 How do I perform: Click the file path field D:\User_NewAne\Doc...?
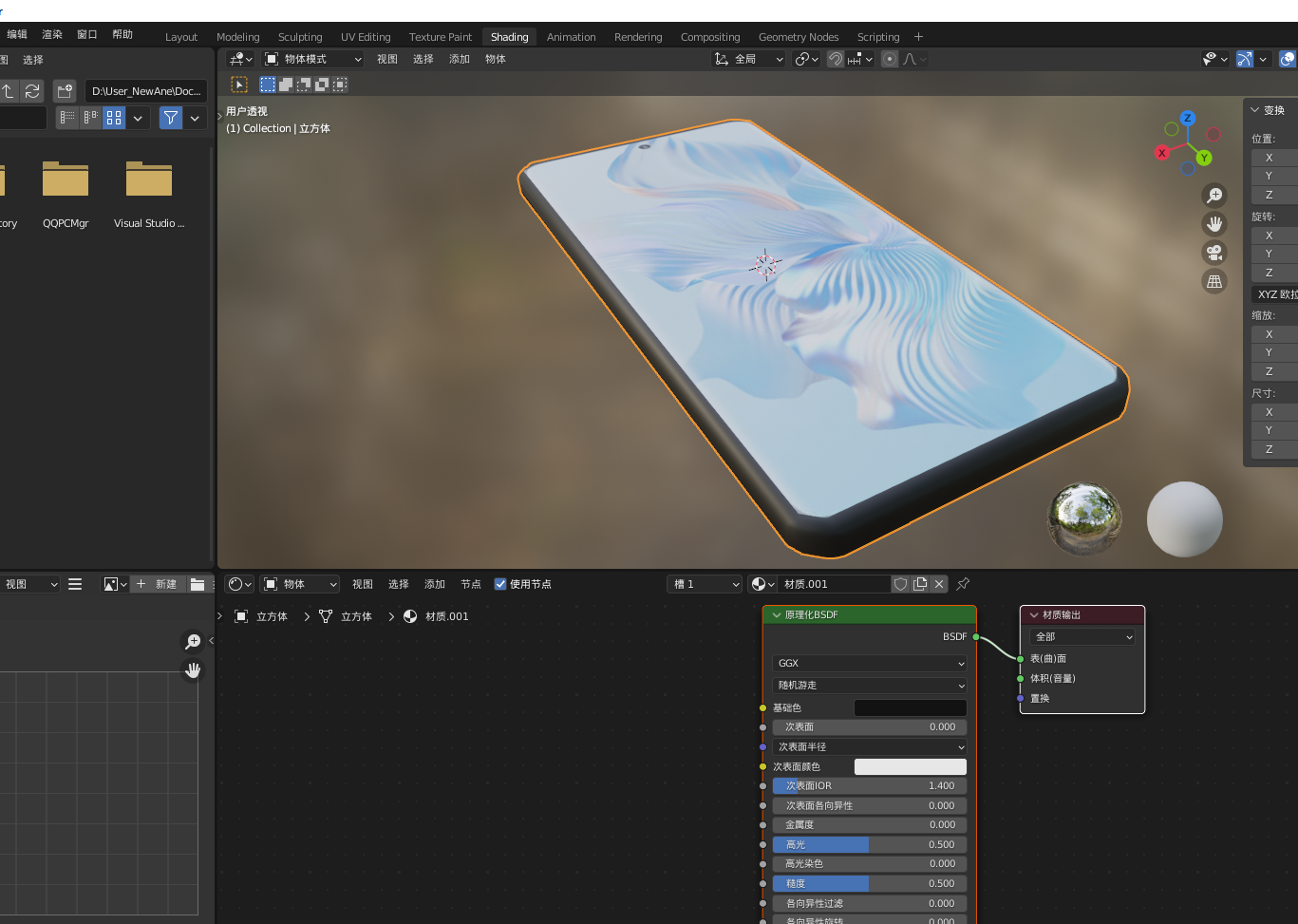(147, 91)
